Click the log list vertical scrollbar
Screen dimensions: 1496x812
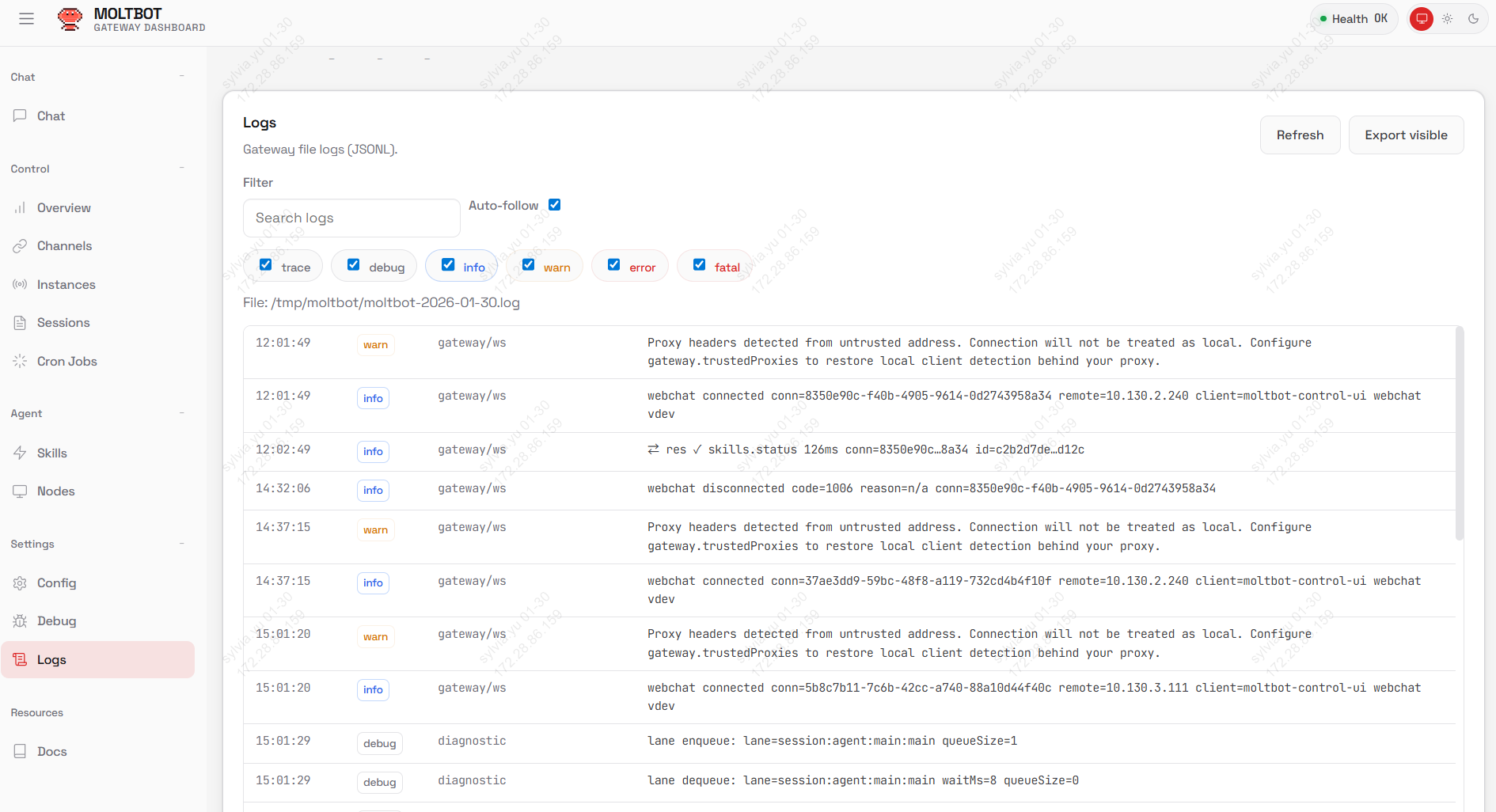pyautogui.click(x=1459, y=435)
